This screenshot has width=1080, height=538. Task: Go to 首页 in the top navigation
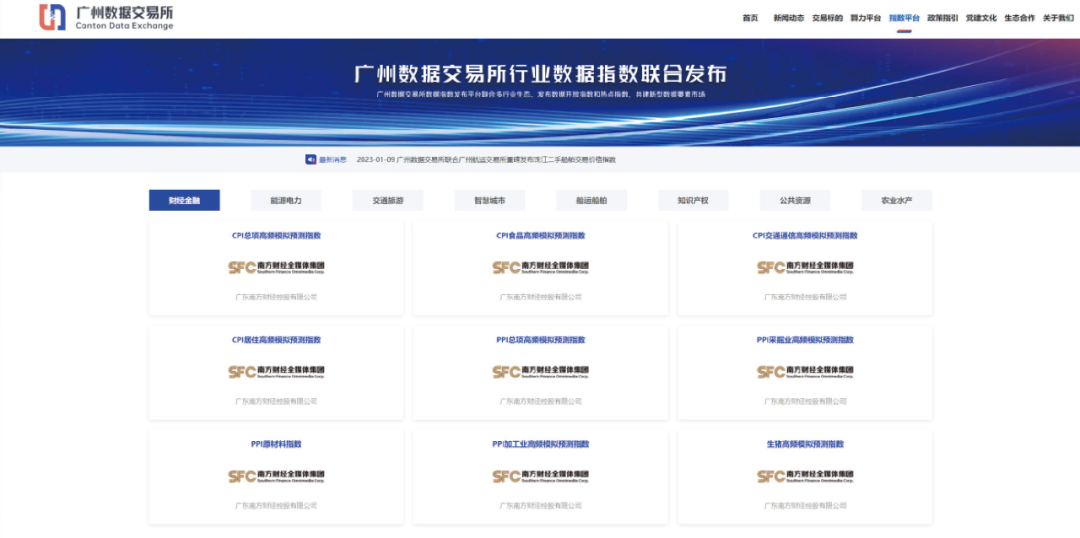(x=750, y=19)
